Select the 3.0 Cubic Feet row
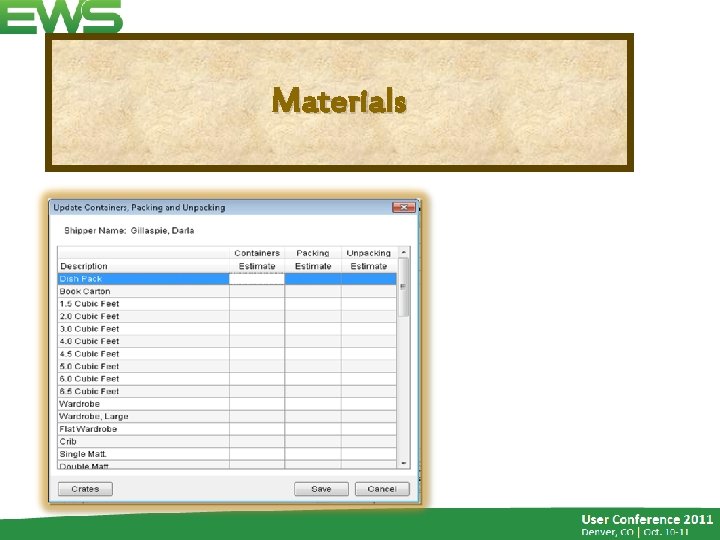The height and width of the screenshot is (540, 720). tap(227, 329)
